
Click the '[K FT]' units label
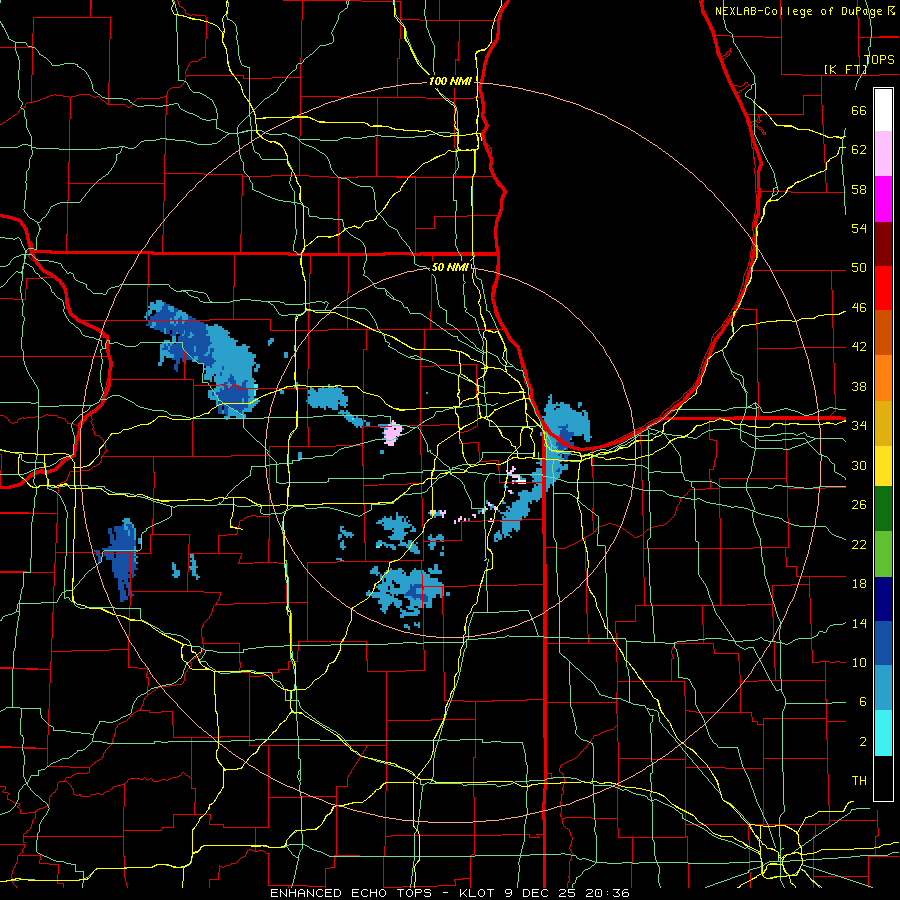845,69
